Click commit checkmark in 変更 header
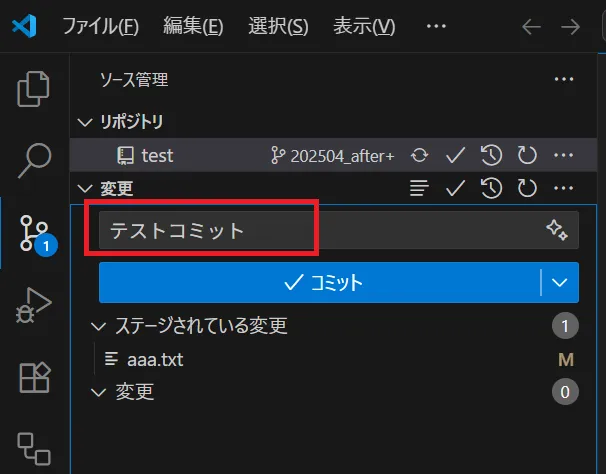606x474 pixels. point(455,188)
